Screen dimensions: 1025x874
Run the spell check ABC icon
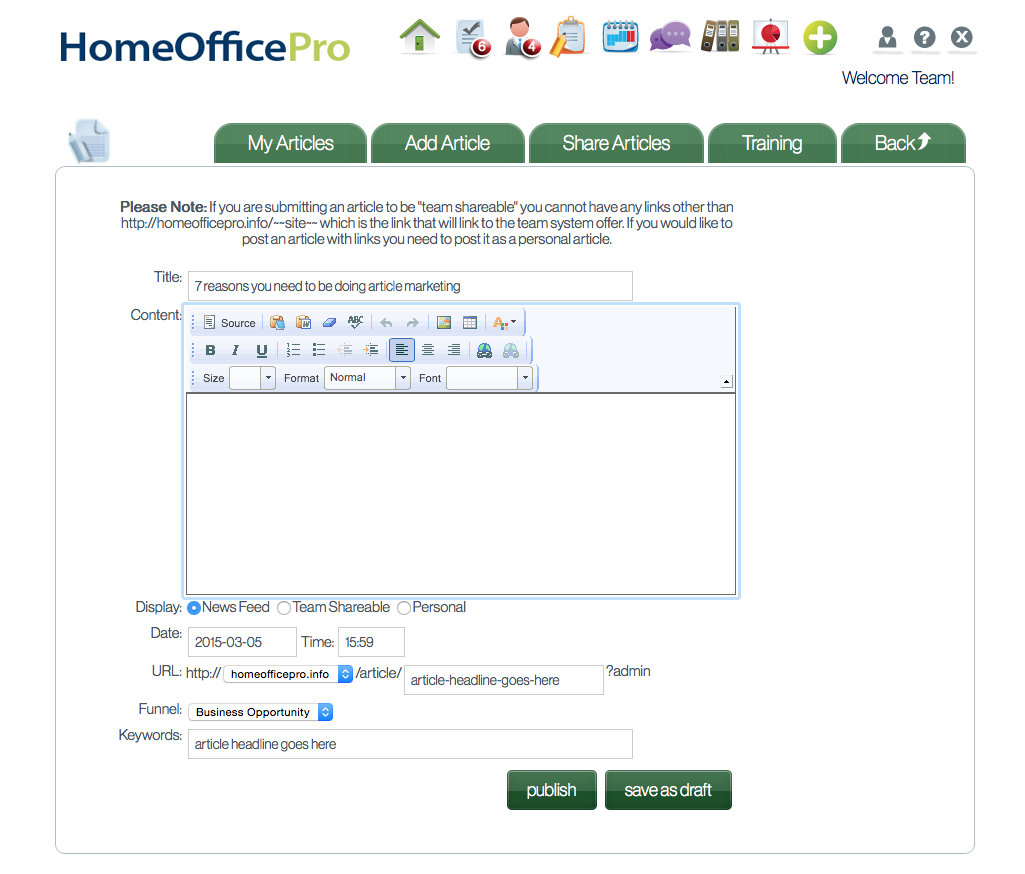click(356, 322)
